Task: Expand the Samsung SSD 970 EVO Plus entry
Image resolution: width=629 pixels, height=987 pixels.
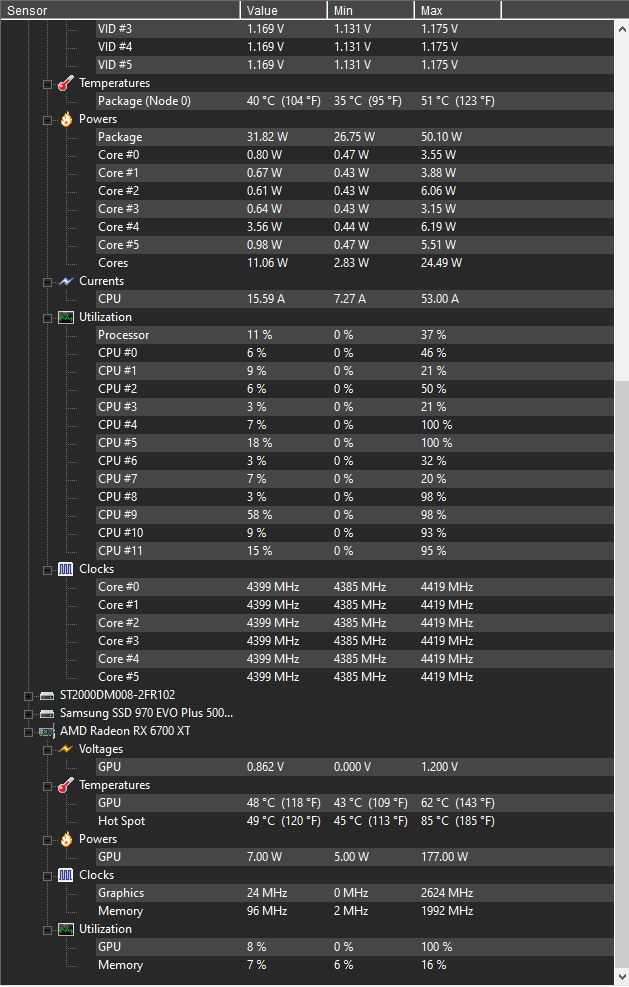Action: click(28, 712)
